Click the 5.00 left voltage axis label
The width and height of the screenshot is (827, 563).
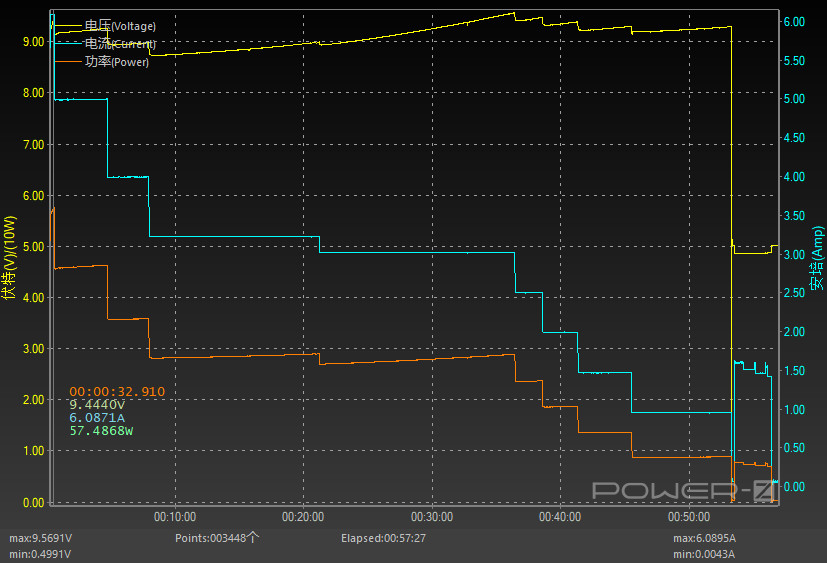click(x=34, y=246)
